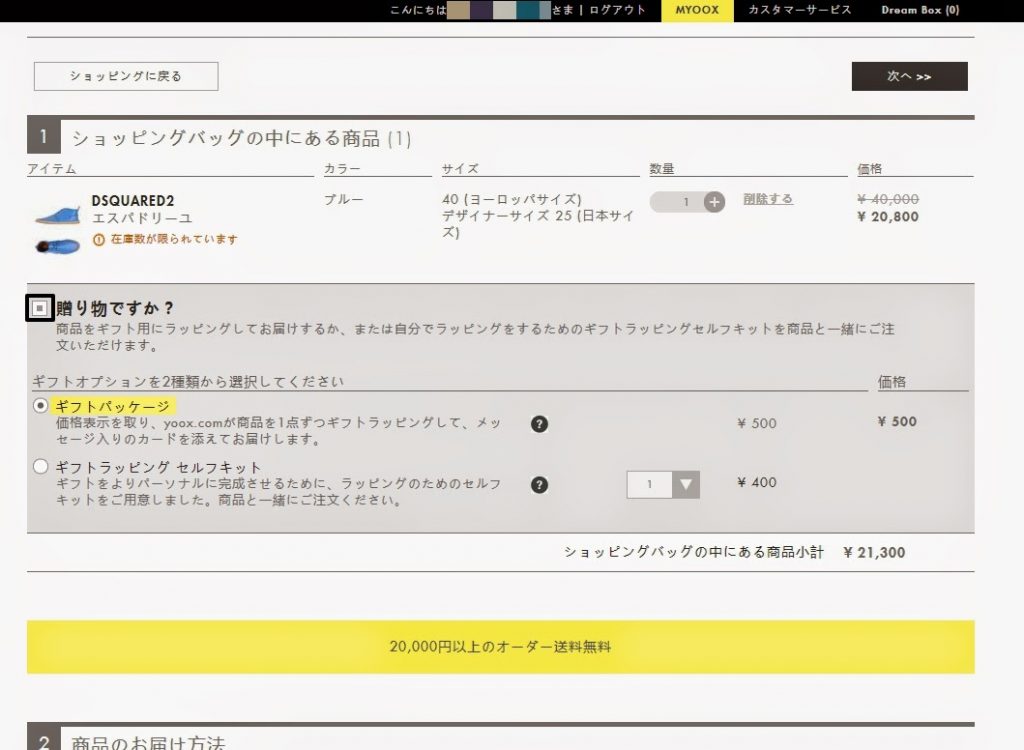This screenshot has width=1024, height=750.
Task: Open Dream Box (0)
Action: [920, 10]
